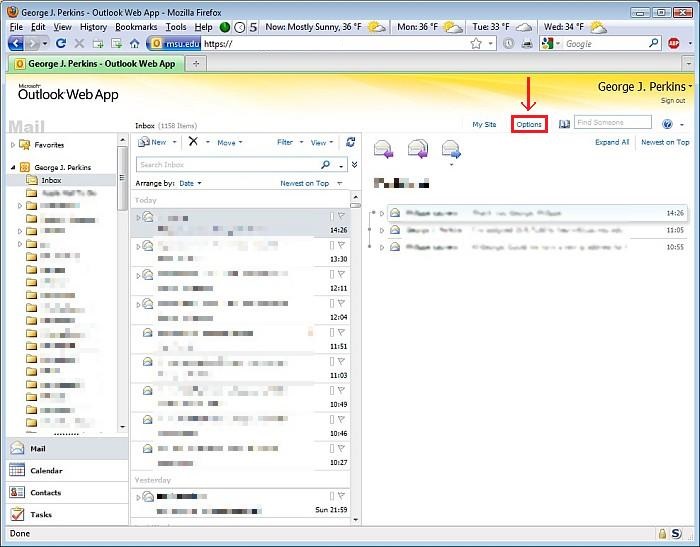Click the Find Someone input box

612,122
